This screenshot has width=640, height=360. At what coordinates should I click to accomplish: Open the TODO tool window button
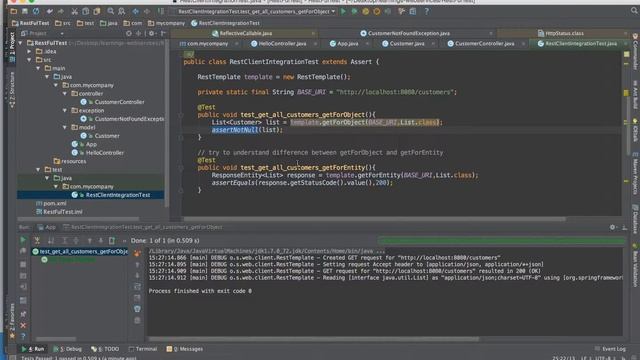(105, 349)
